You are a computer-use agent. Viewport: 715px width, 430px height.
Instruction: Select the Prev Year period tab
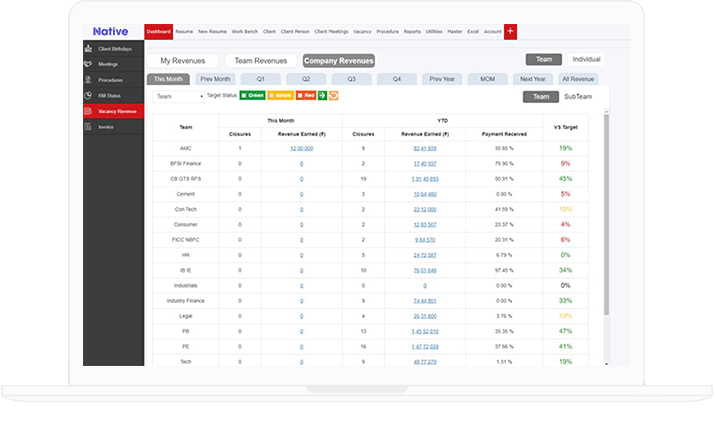tap(442, 79)
